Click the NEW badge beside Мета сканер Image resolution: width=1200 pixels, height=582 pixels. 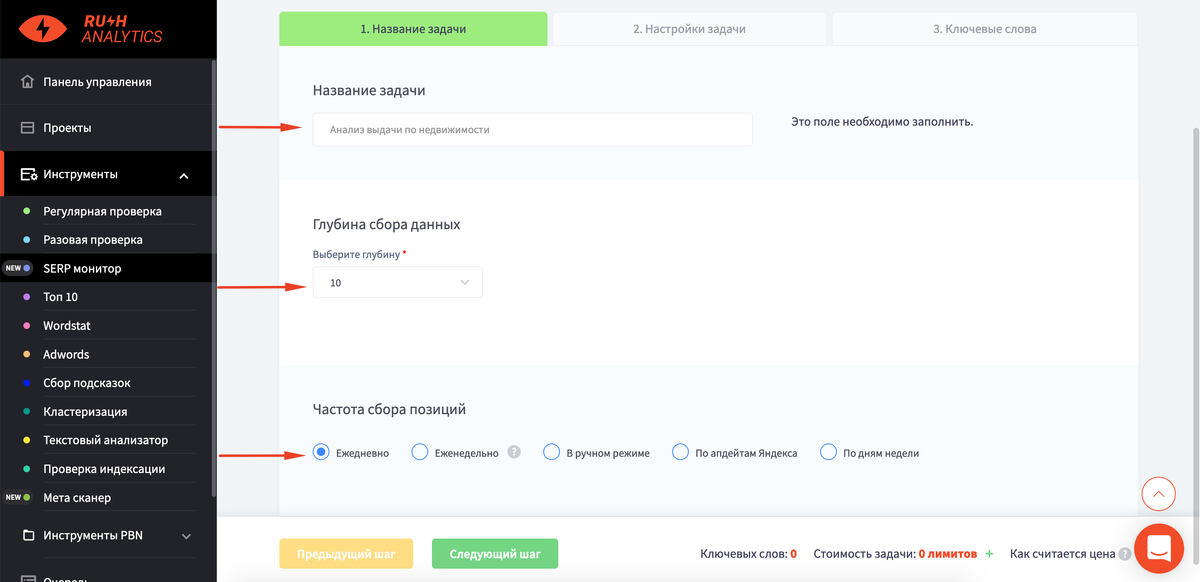click(x=13, y=497)
